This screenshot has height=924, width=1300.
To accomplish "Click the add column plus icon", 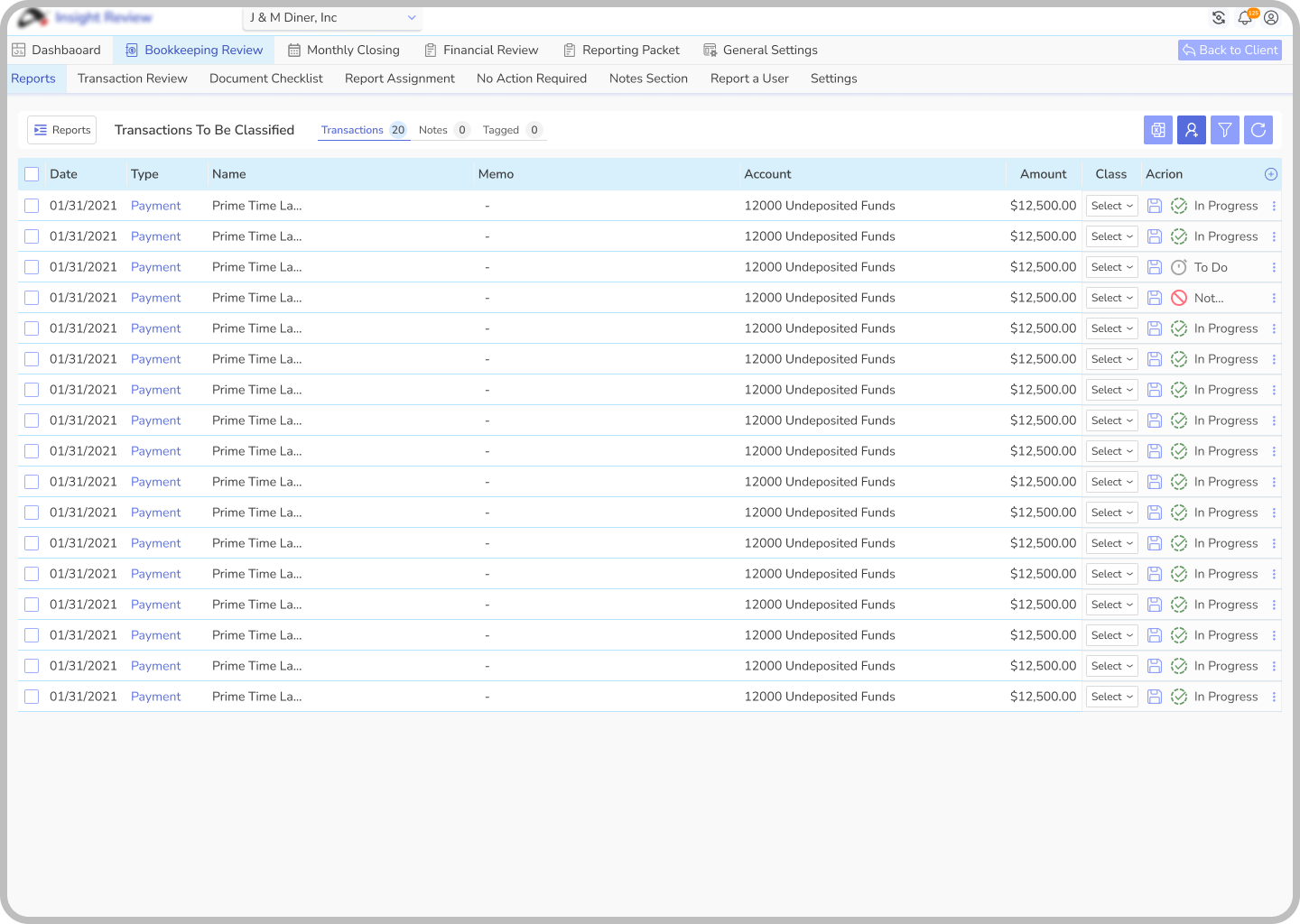I will pyautogui.click(x=1271, y=174).
